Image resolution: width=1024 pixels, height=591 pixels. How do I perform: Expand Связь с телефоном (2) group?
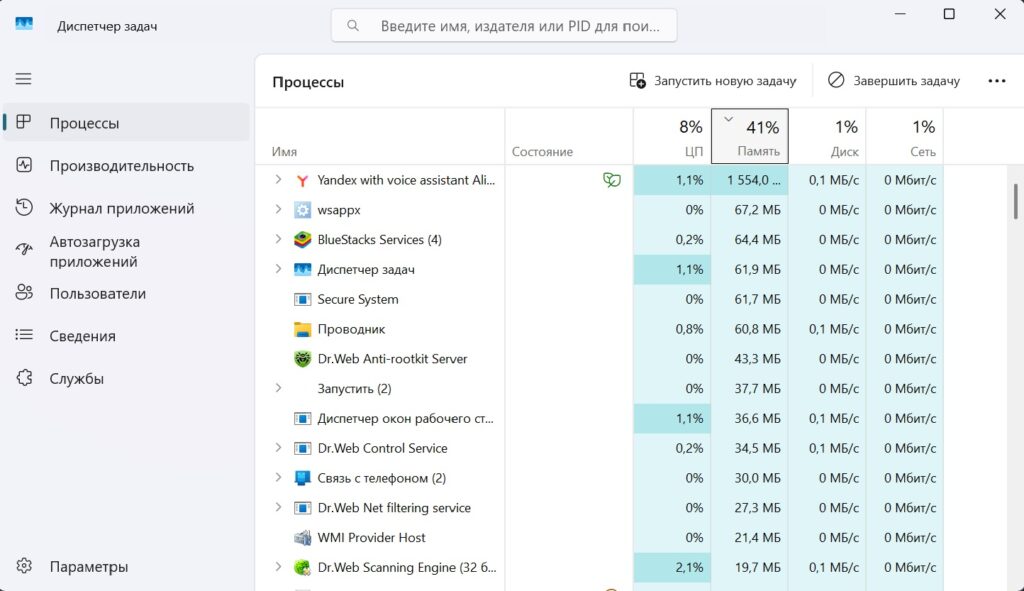click(278, 477)
